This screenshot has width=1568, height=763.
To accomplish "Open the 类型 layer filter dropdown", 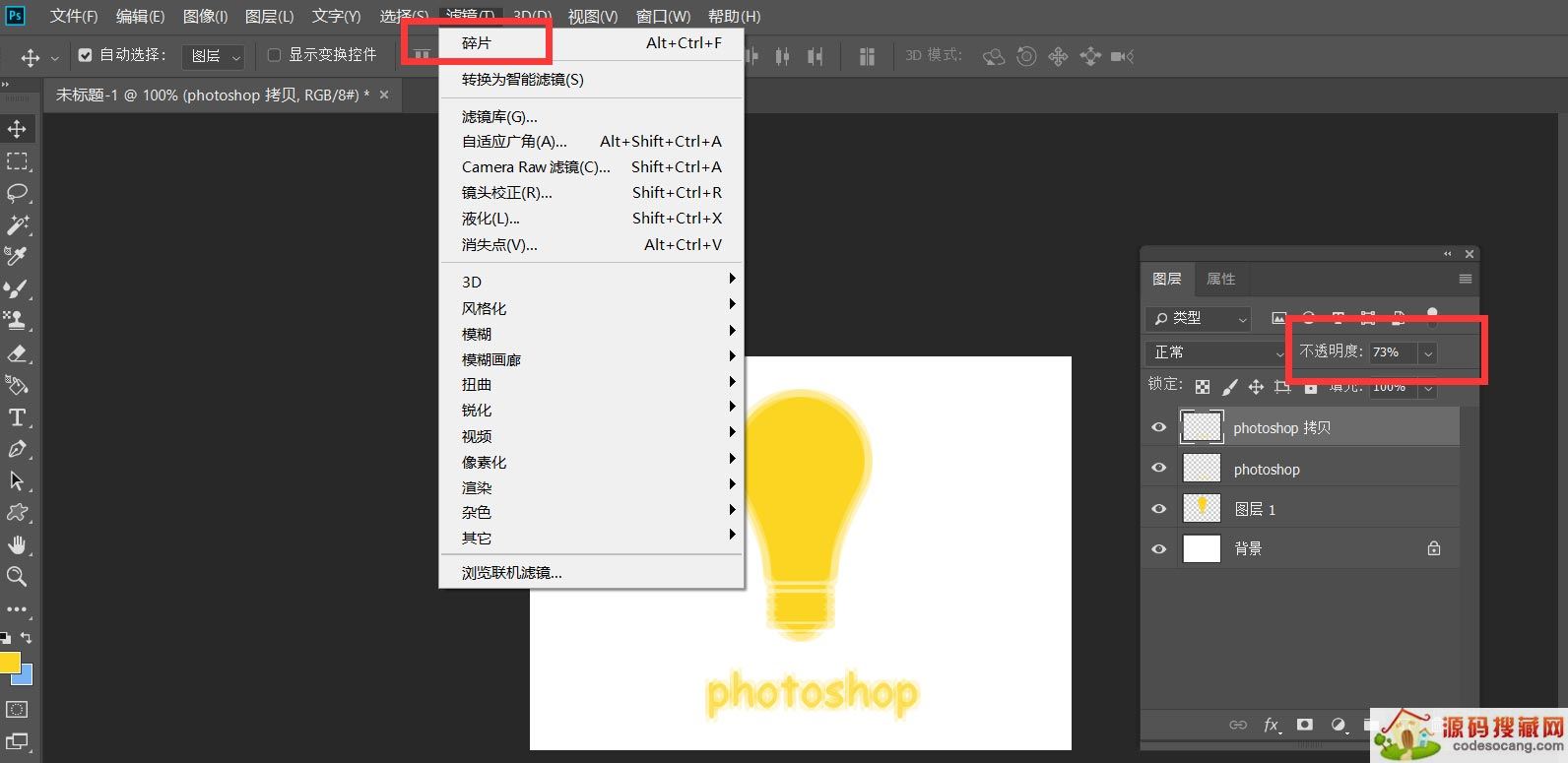I will point(1198,319).
